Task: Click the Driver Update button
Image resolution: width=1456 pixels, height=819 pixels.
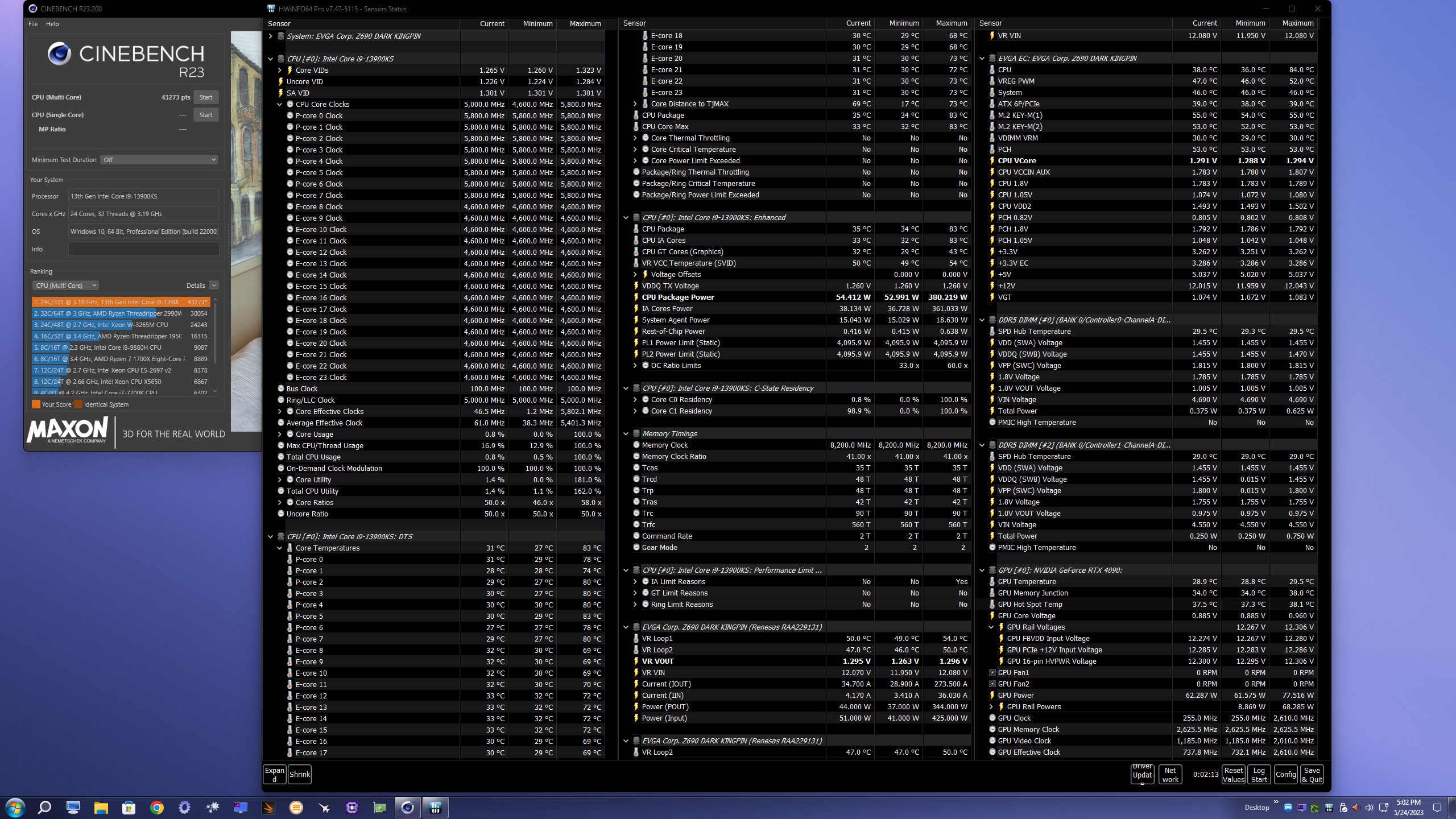Action: pos(1142,775)
